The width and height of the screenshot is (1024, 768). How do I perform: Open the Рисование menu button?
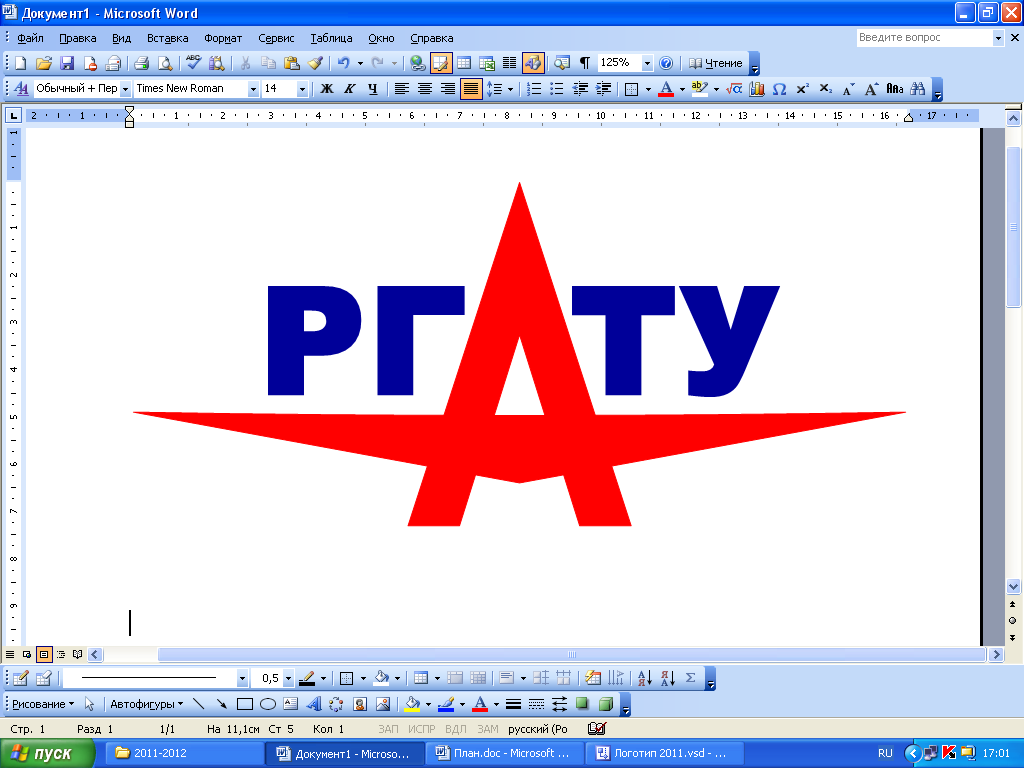[43, 704]
